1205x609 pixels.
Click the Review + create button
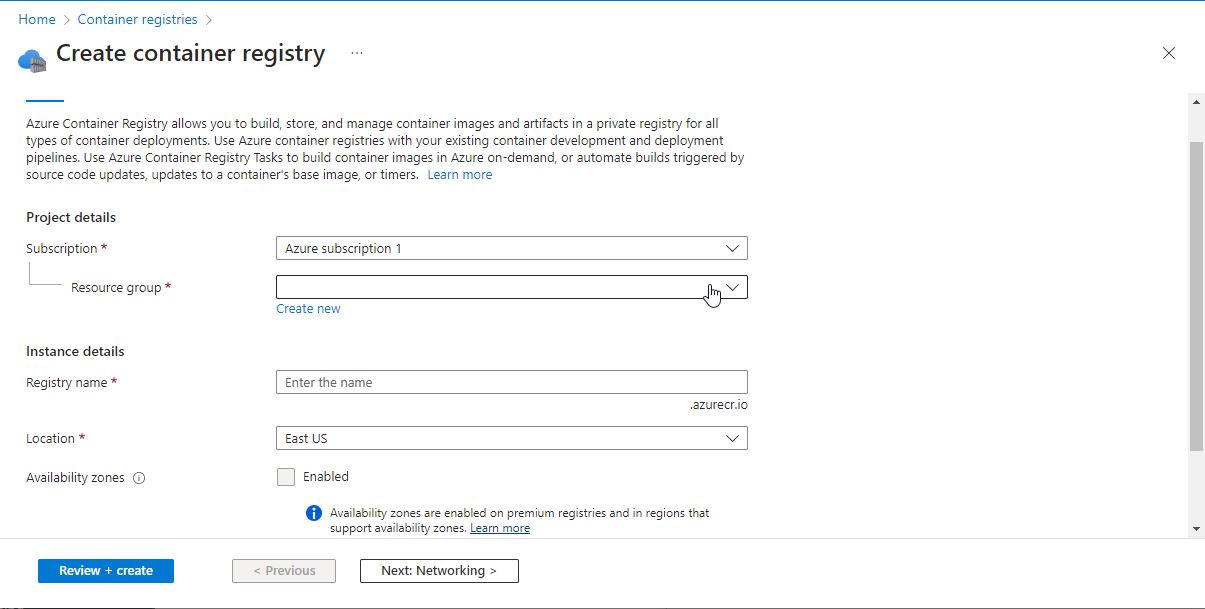[104, 570]
